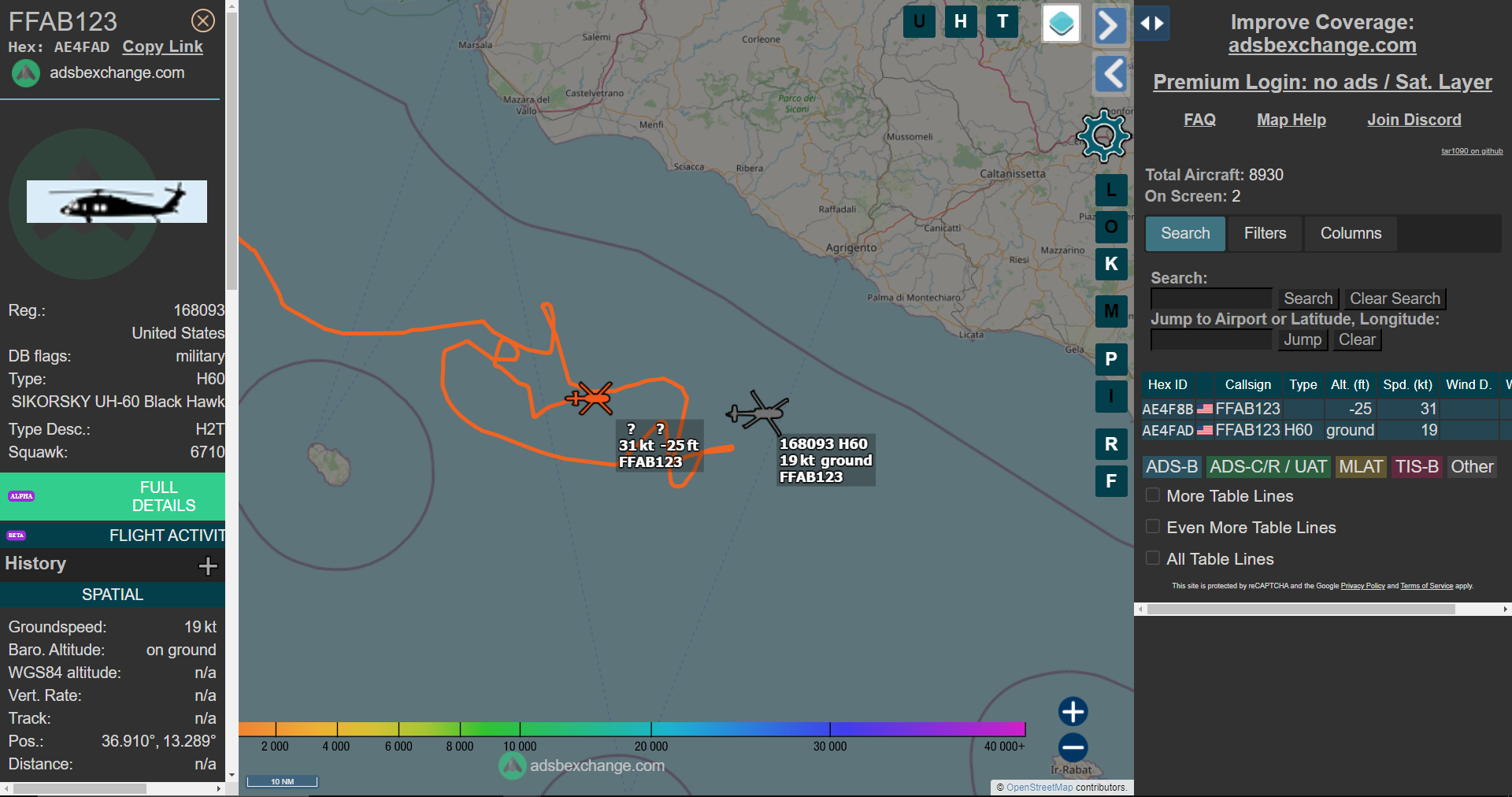This screenshot has width=1512, height=797.
Task: Close the FFAB123 aircraft info panel
Action: point(203,20)
